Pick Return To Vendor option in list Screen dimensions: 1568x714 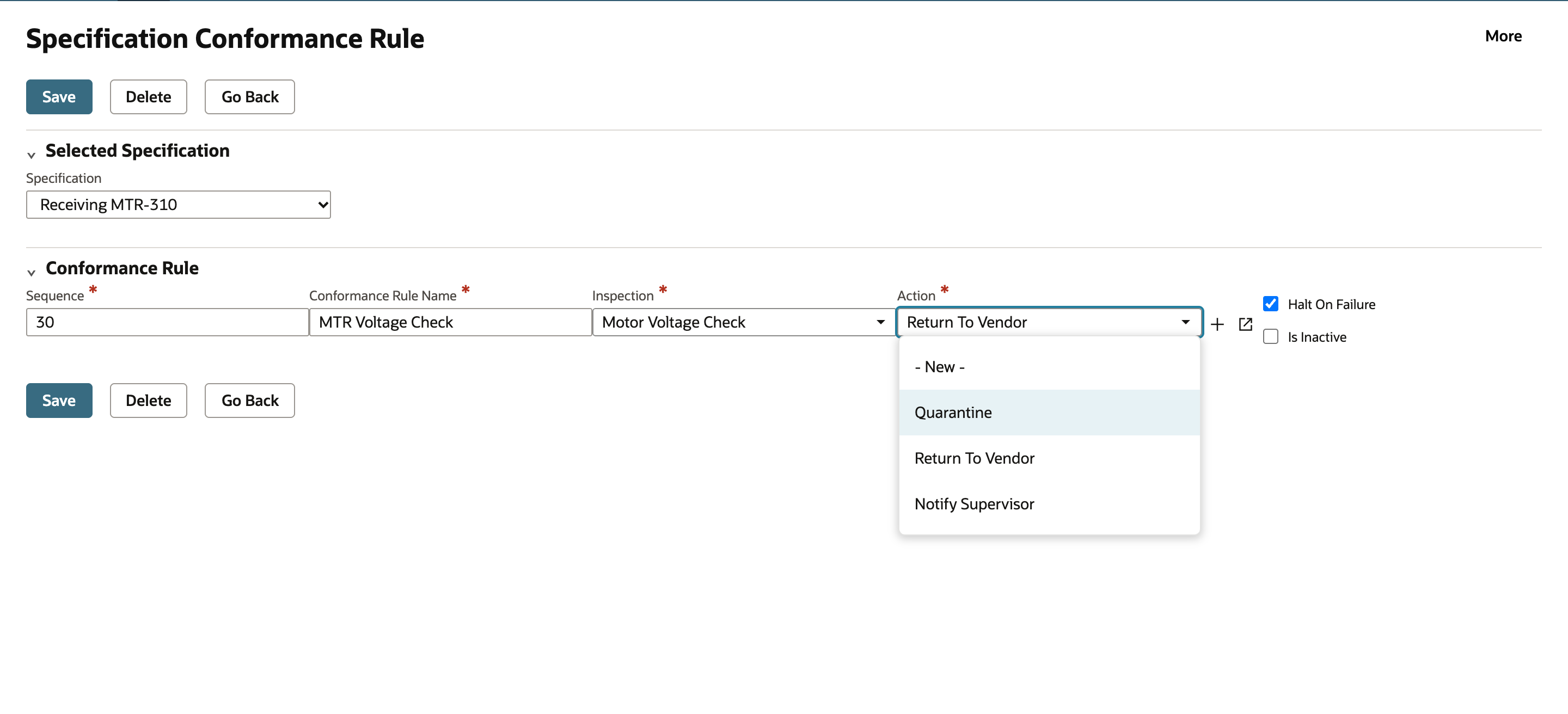click(1049, 458)
